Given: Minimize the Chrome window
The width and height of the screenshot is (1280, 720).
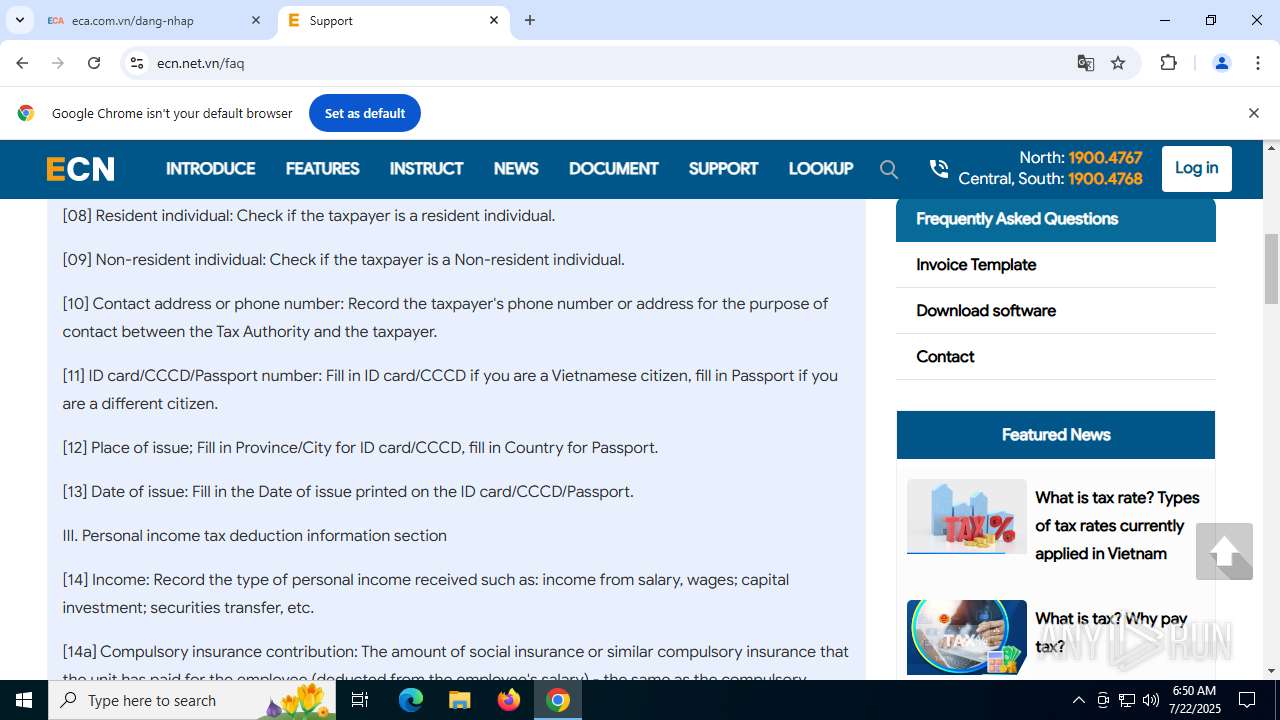Looking at the screenshot, I should (1165, 20).
